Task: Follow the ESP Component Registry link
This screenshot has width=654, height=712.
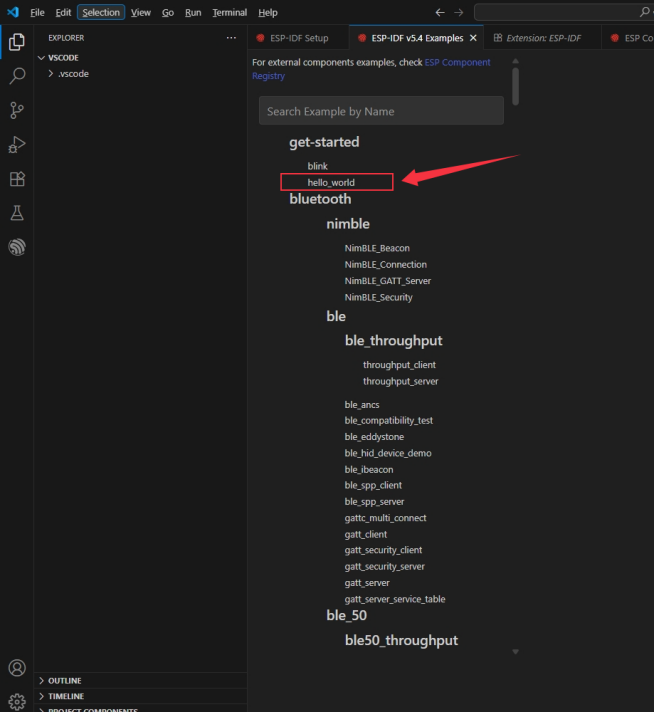Action: (371, 69)
